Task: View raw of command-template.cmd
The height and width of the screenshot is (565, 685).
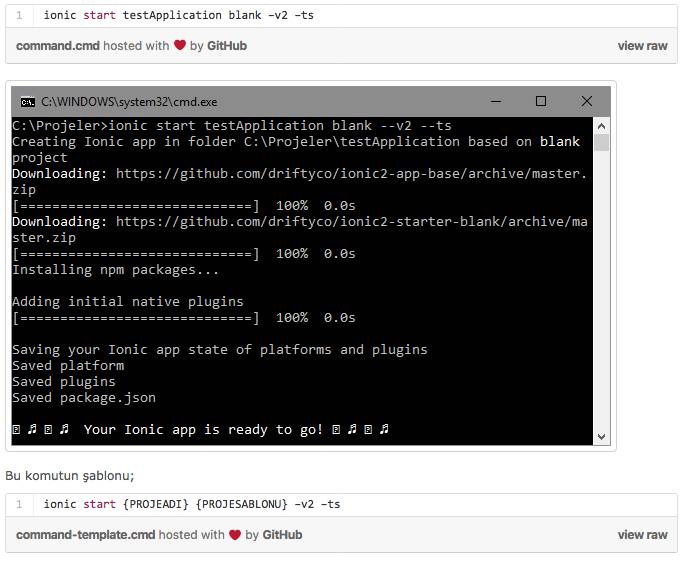Action: point(642,535)
